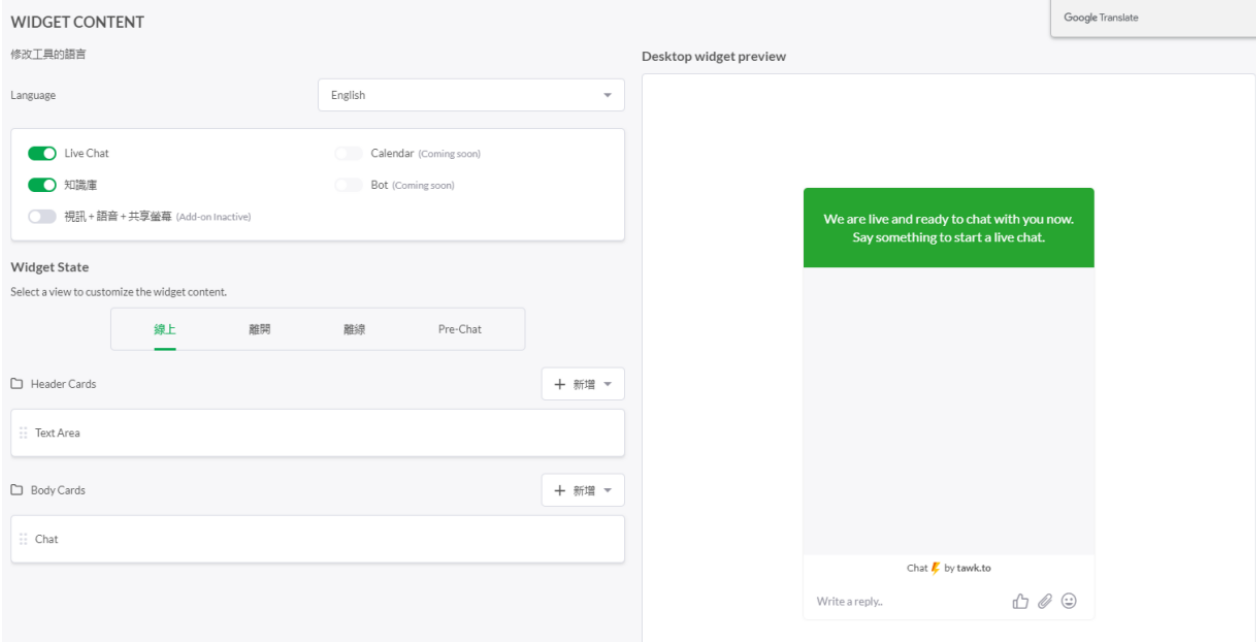Image resolution: width=1256 pixels, height=642 pixels.
Task: Toggle the Live Chat switch off
Action: (42, 154)
